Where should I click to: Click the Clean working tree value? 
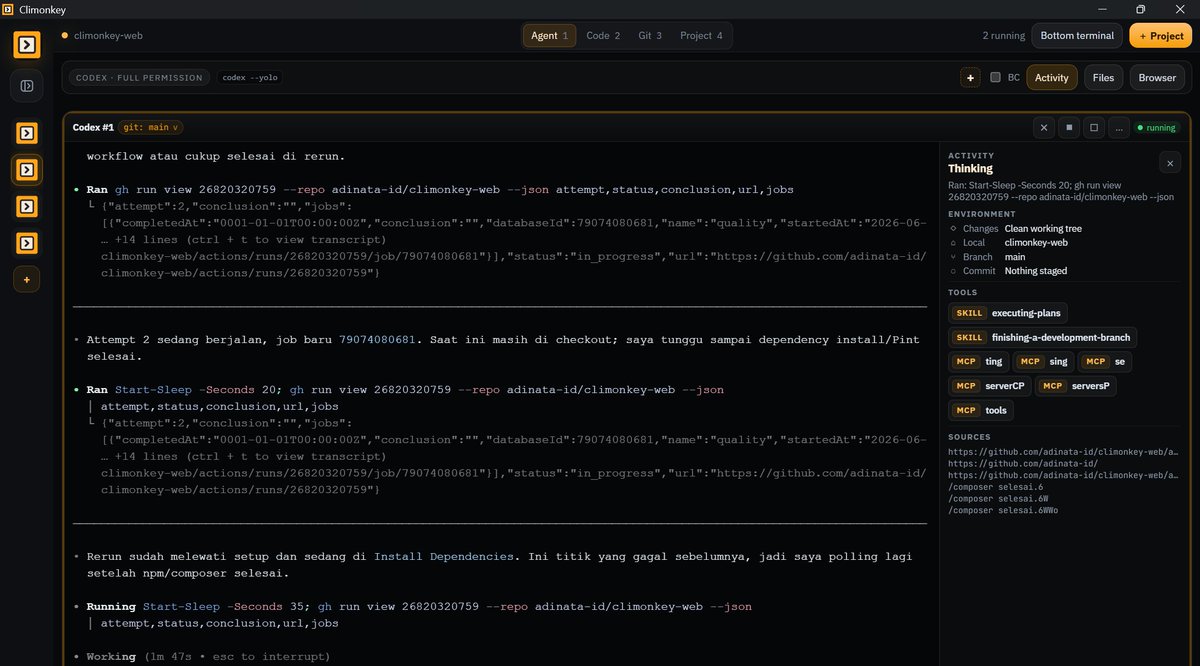1043,229
